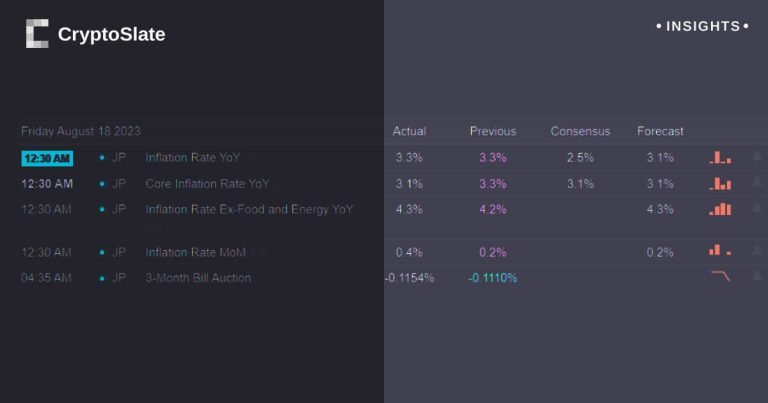
Task: Open the Ex-Food and Energy YoY mini chart
Action: tap(720, 209)
